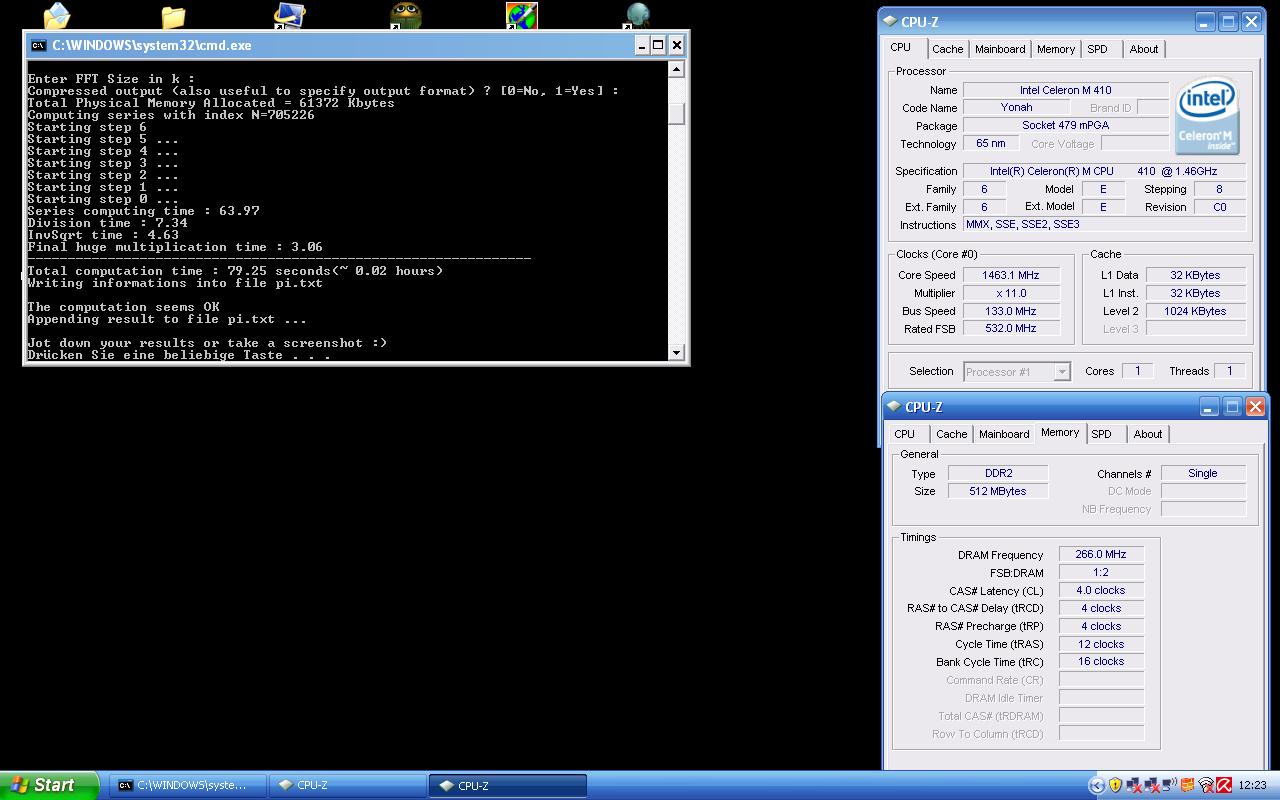
Task: Open the grey globe desktop shortcut
Action: click(x=637, y=15)
